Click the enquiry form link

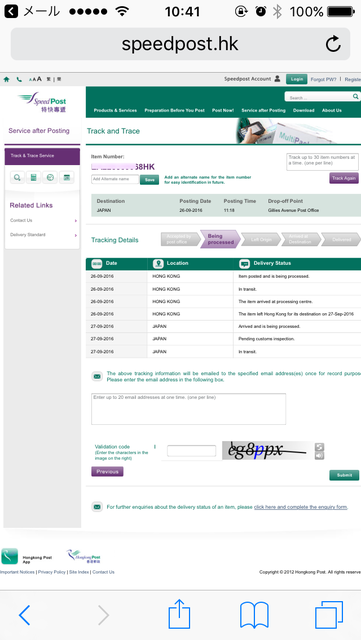[301, 507]
